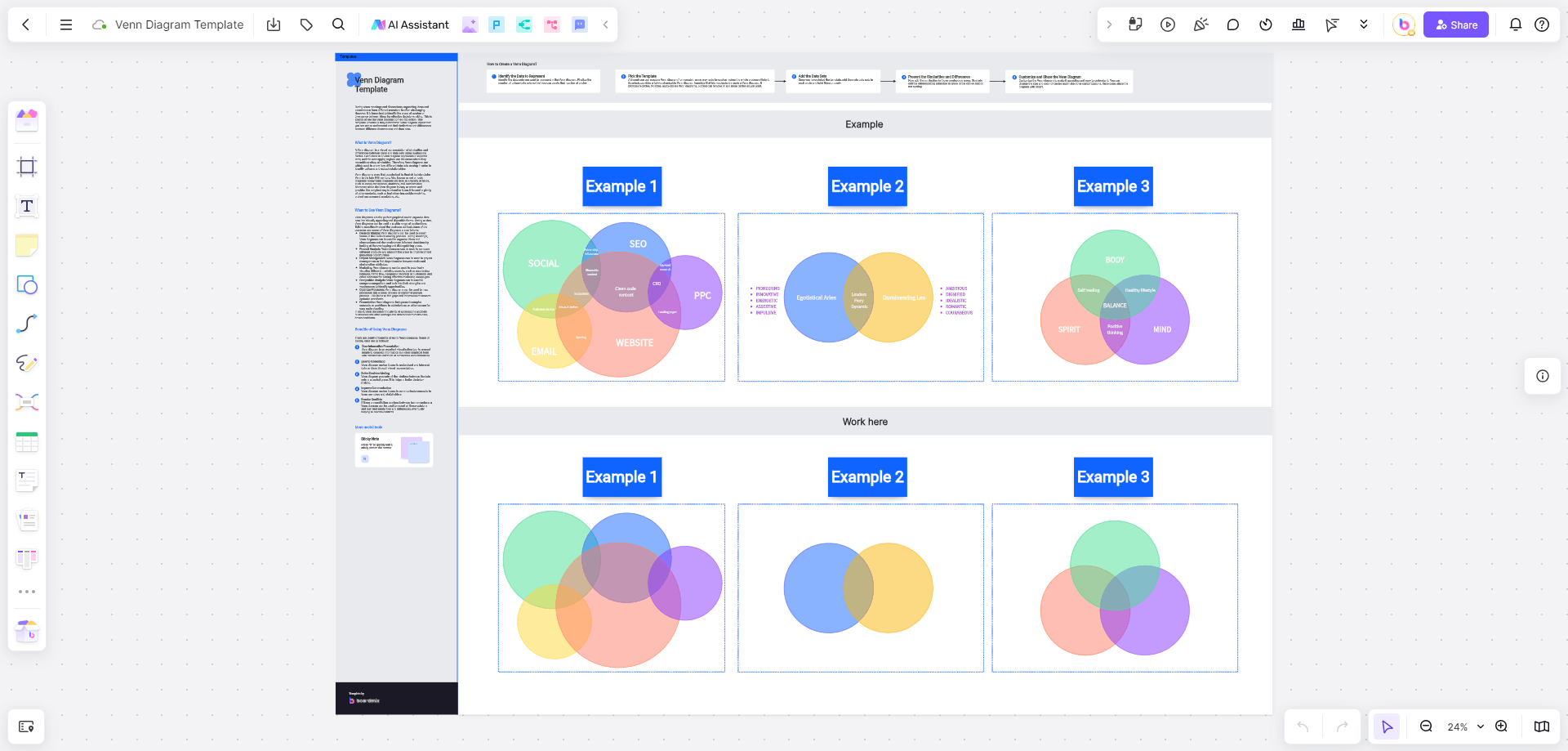Toggle the bottom-left page list panel
Image resolution: width=1568 pixels, height=751 pixels.
pos(26,726)
